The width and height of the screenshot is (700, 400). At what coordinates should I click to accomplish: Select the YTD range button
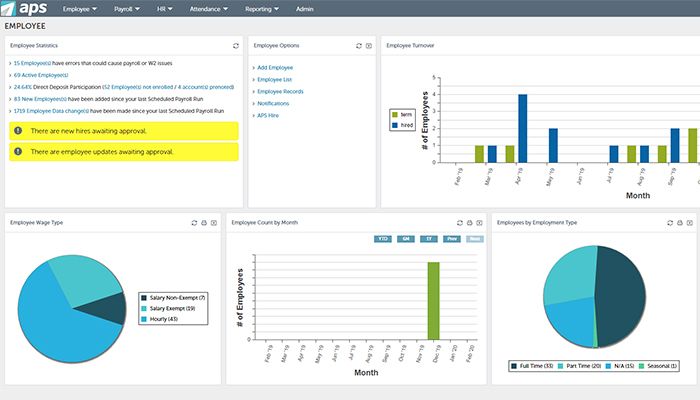(x=383, y=239)
